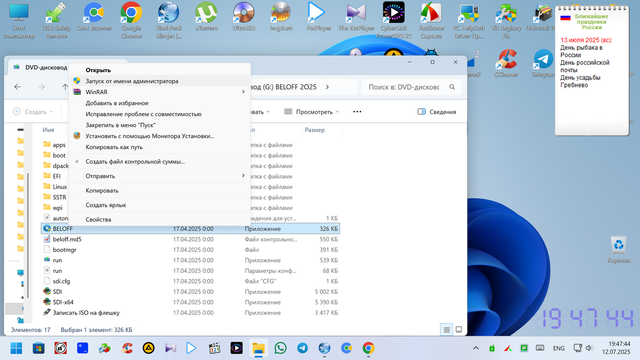Open USB Safely Remove desktop shortcut

[x=56, y=20]
